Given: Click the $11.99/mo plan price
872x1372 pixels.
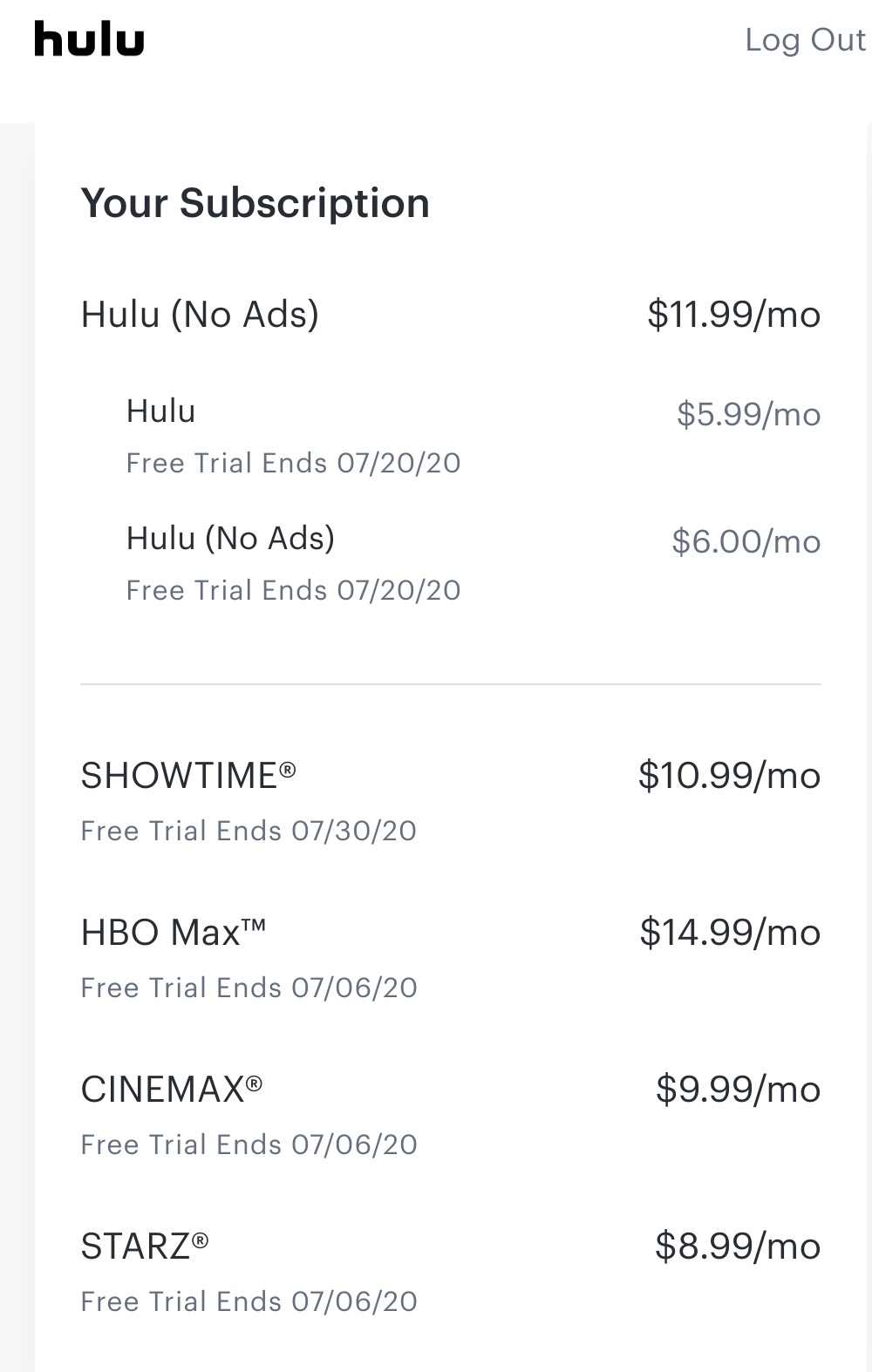Looking at the screenshot, I should pyautogui.click(x=733, y=314).
